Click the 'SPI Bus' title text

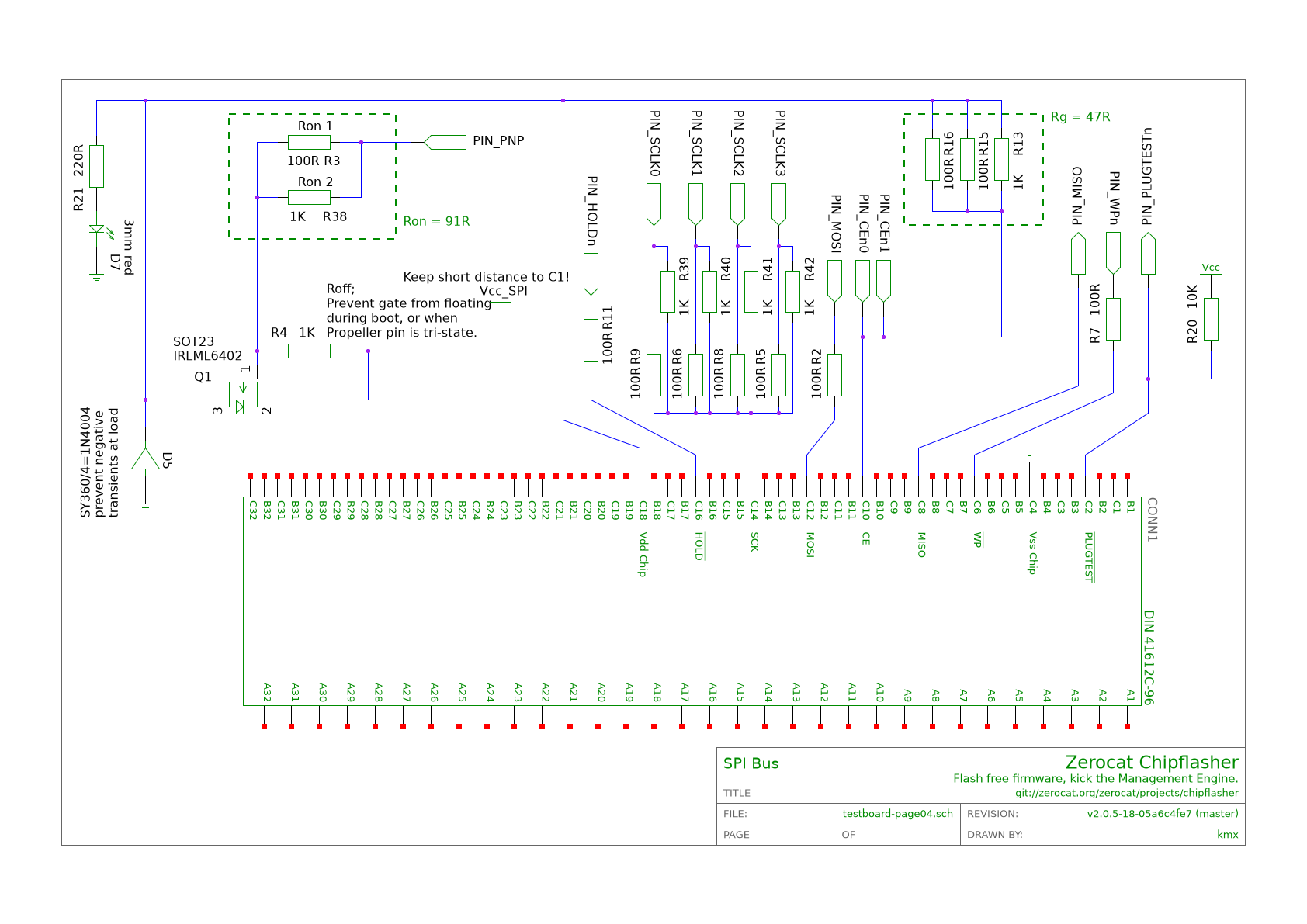[x=751, y=763]
